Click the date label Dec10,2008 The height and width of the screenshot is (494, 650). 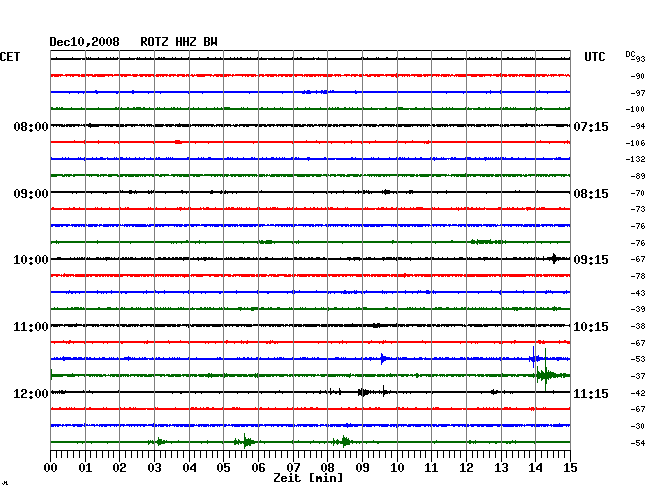point(84,42)
